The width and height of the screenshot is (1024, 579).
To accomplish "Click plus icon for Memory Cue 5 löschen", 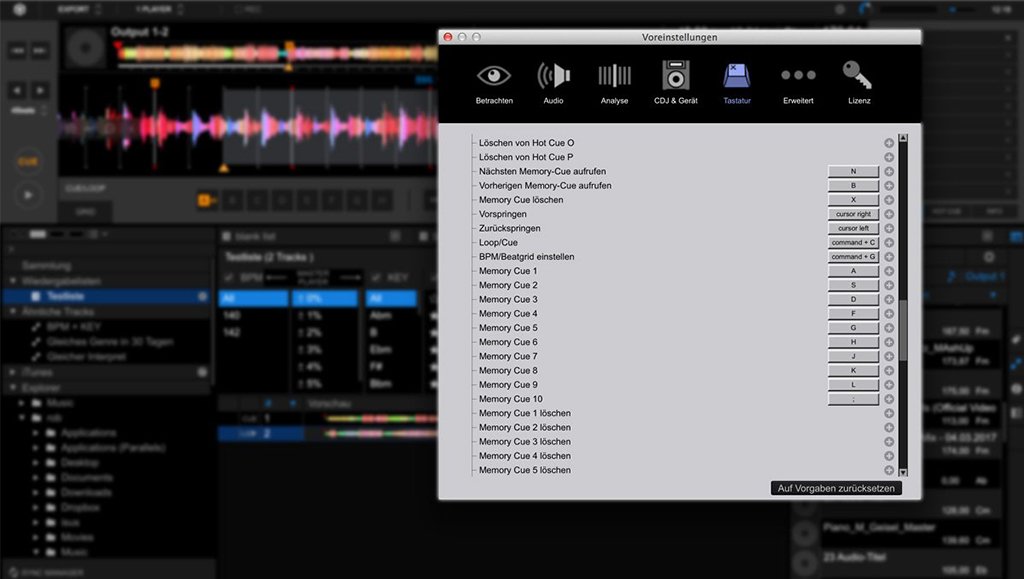I will click(889, 470).
